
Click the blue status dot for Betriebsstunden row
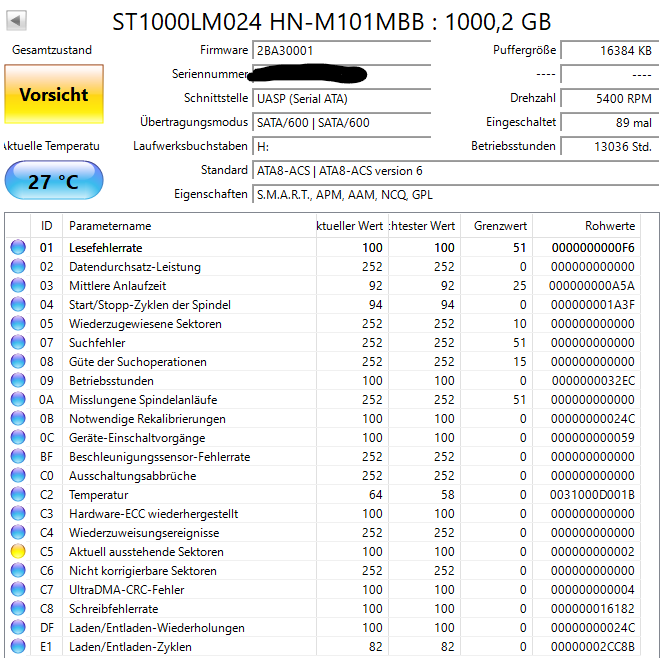pyautogui.click(x=18, y=380)
